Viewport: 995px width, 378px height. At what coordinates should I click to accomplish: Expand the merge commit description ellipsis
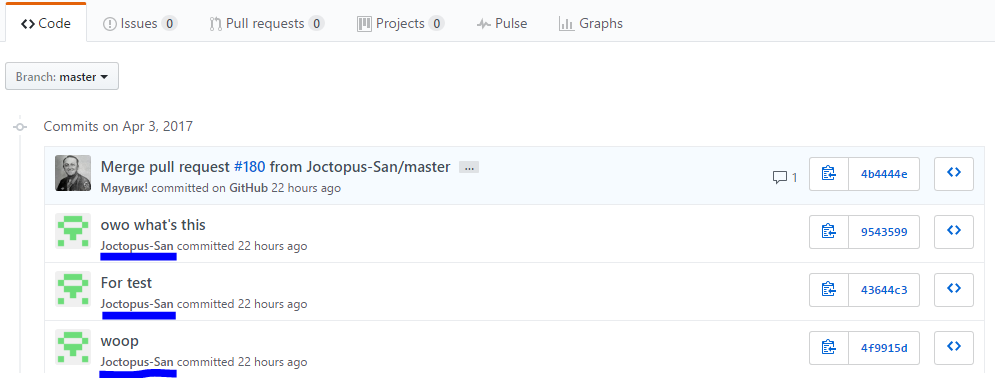tap(469, 167)
